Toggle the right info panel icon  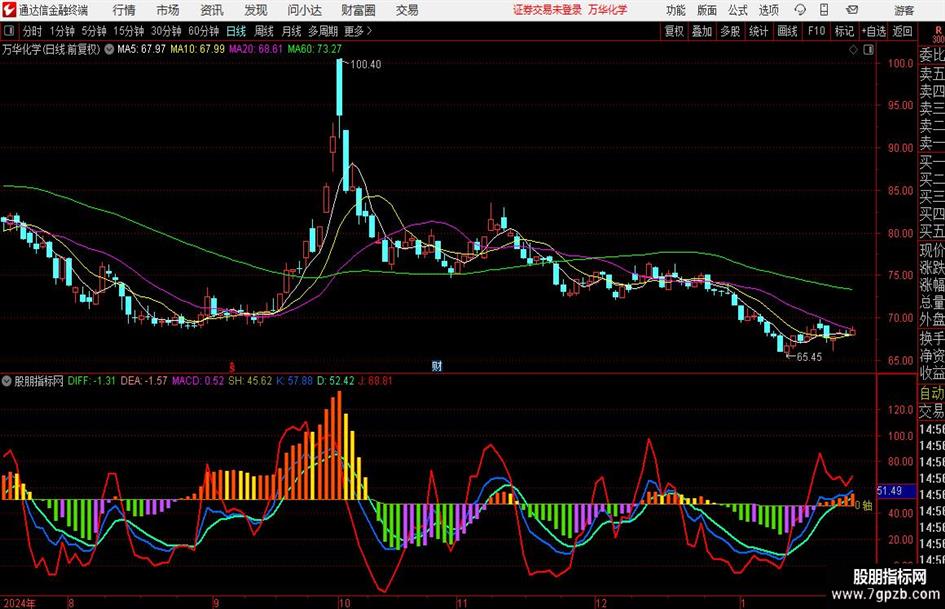point(868,50)
